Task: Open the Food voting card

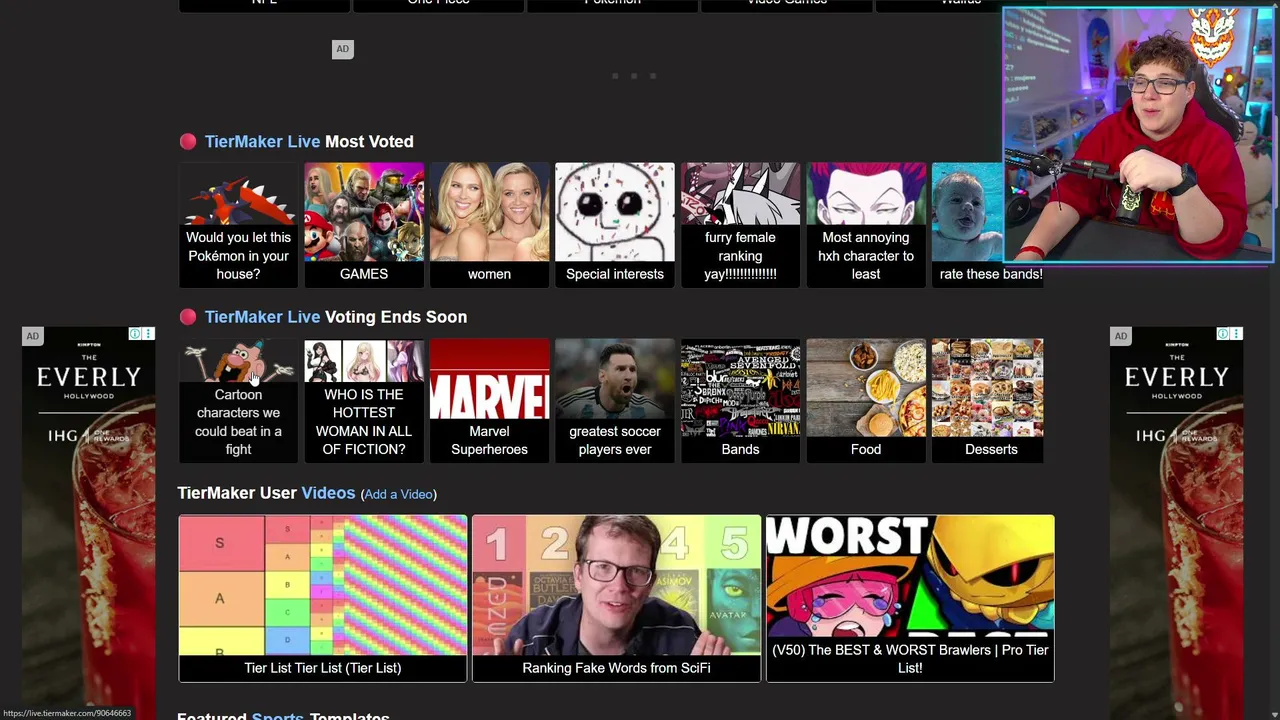Action: tap(866, 400)
